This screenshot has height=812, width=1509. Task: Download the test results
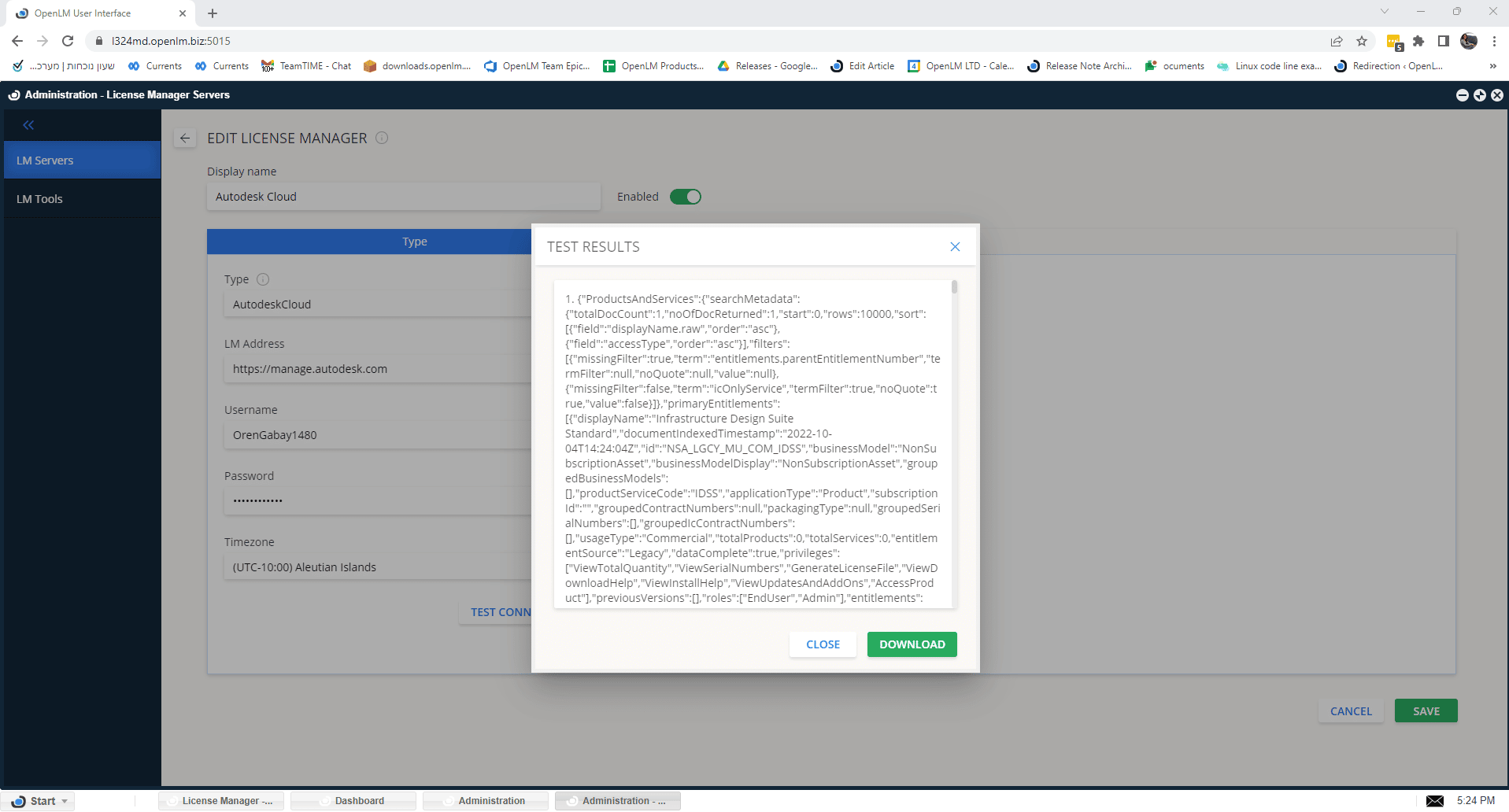[912, 644]
